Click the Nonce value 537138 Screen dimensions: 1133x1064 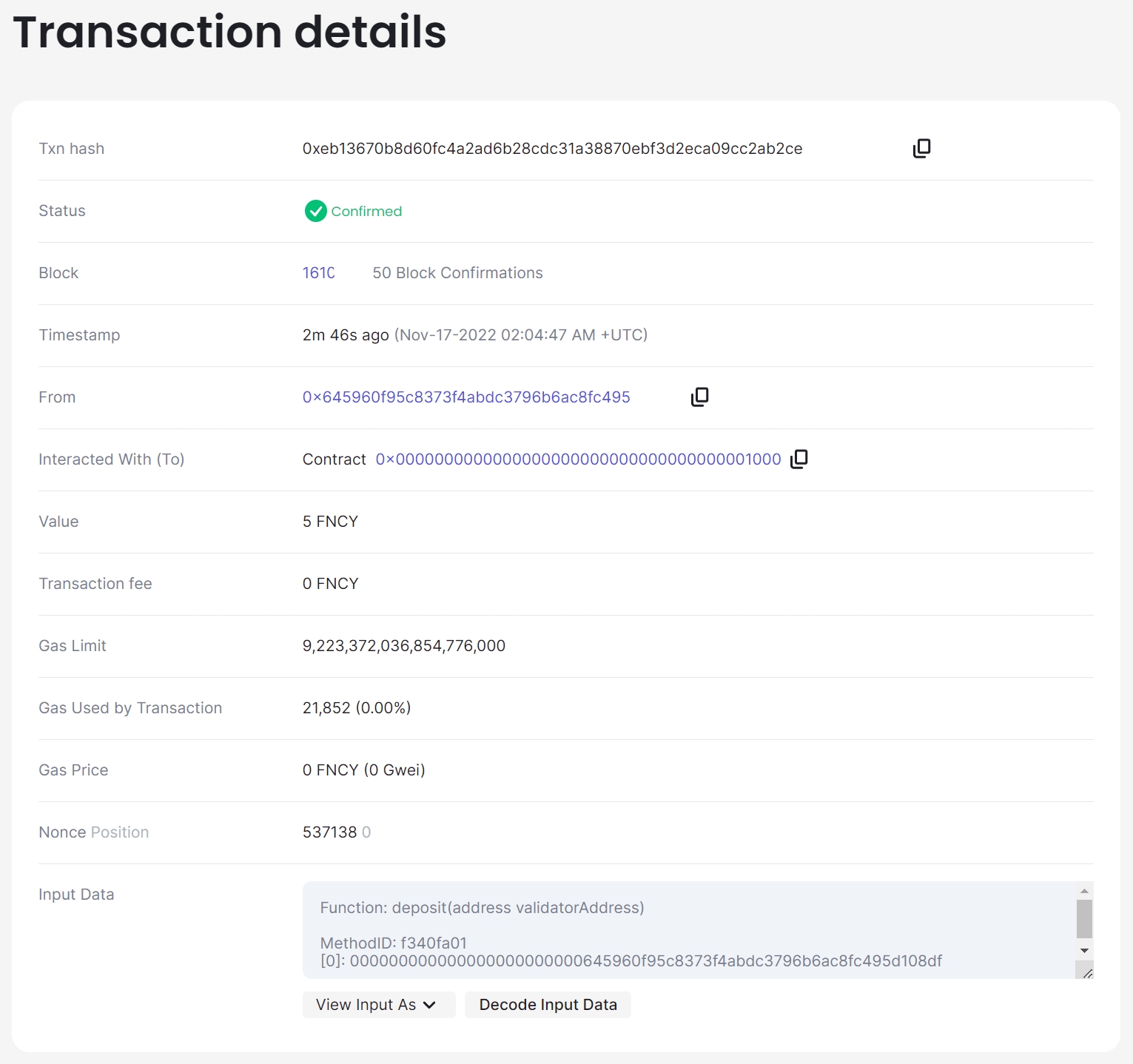tap(330, 832)
